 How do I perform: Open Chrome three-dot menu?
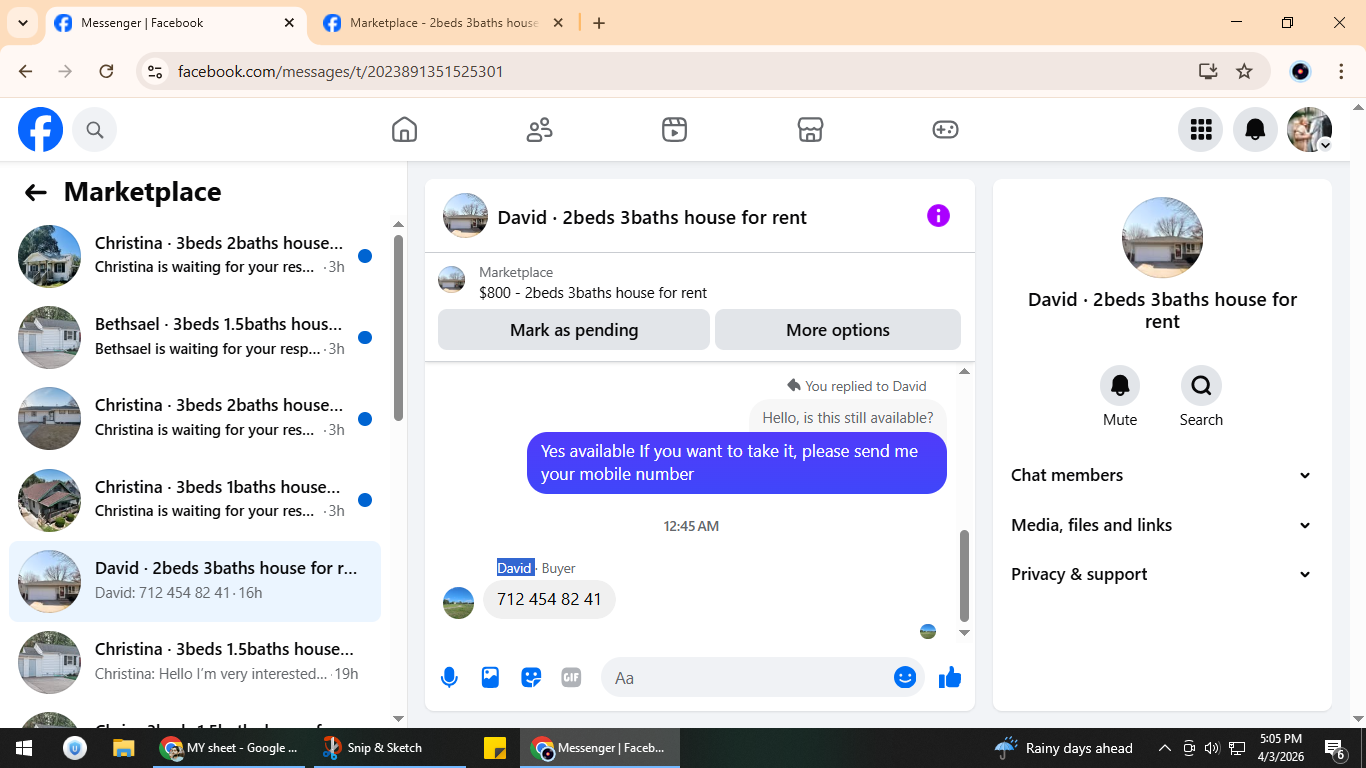pos(1341,72)
